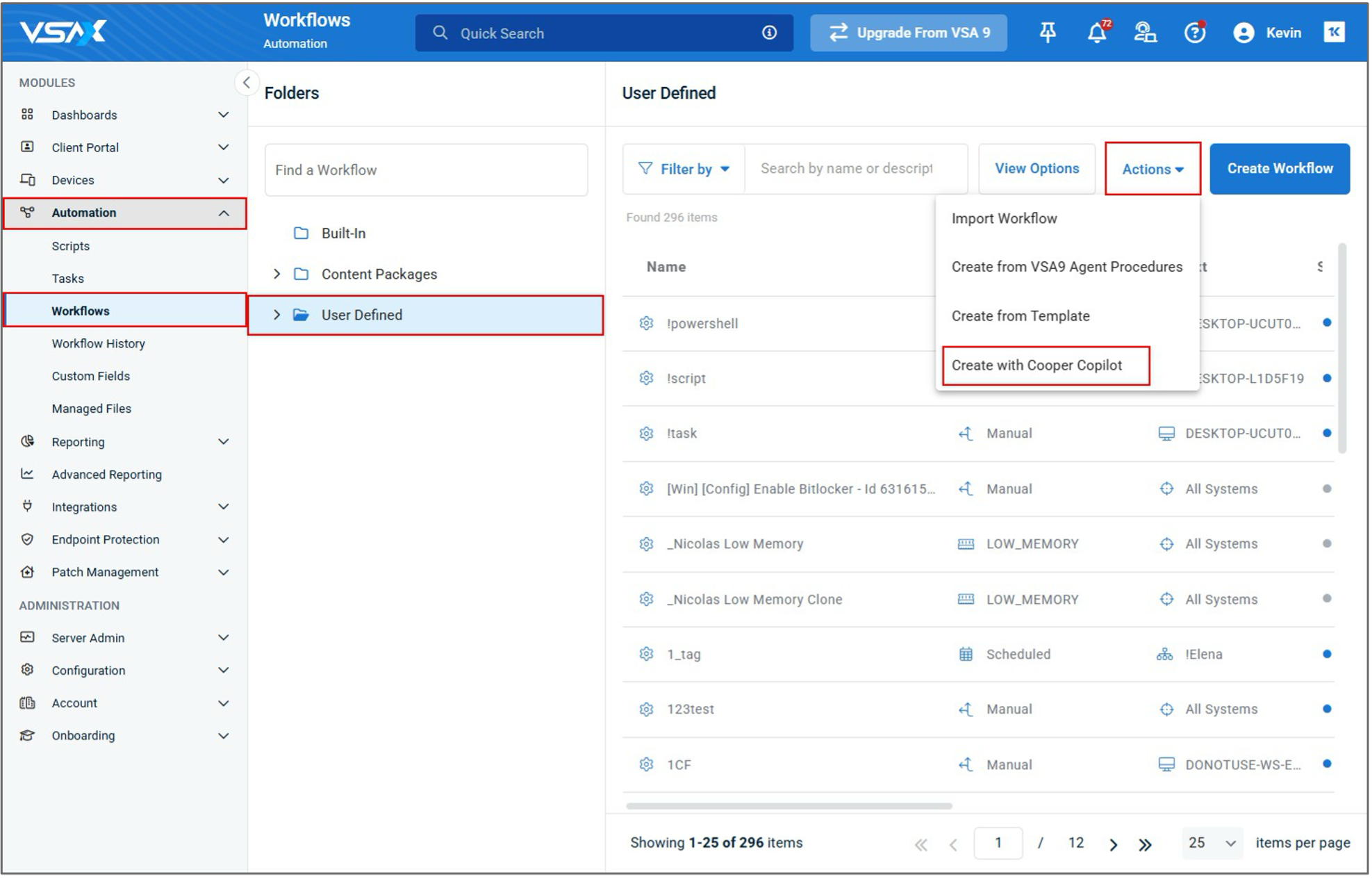Toggle status dot of !script workflow

(1327, 378)
